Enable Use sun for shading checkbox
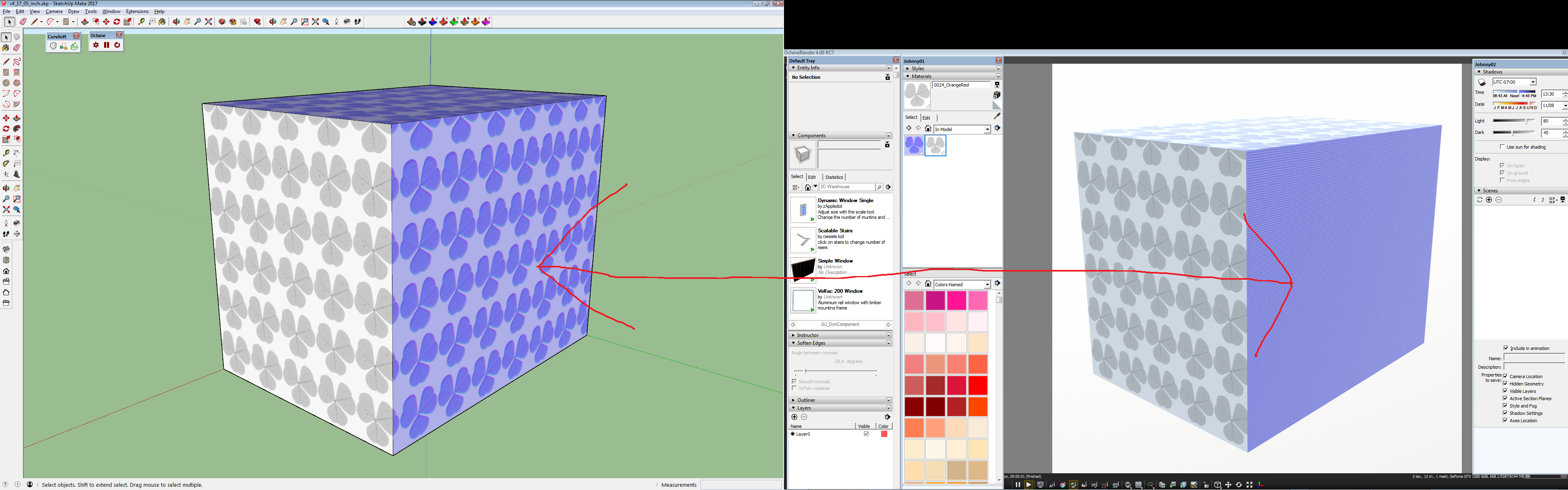Viewport: 1568px width, 490px height. click(x=1502, y=147)
